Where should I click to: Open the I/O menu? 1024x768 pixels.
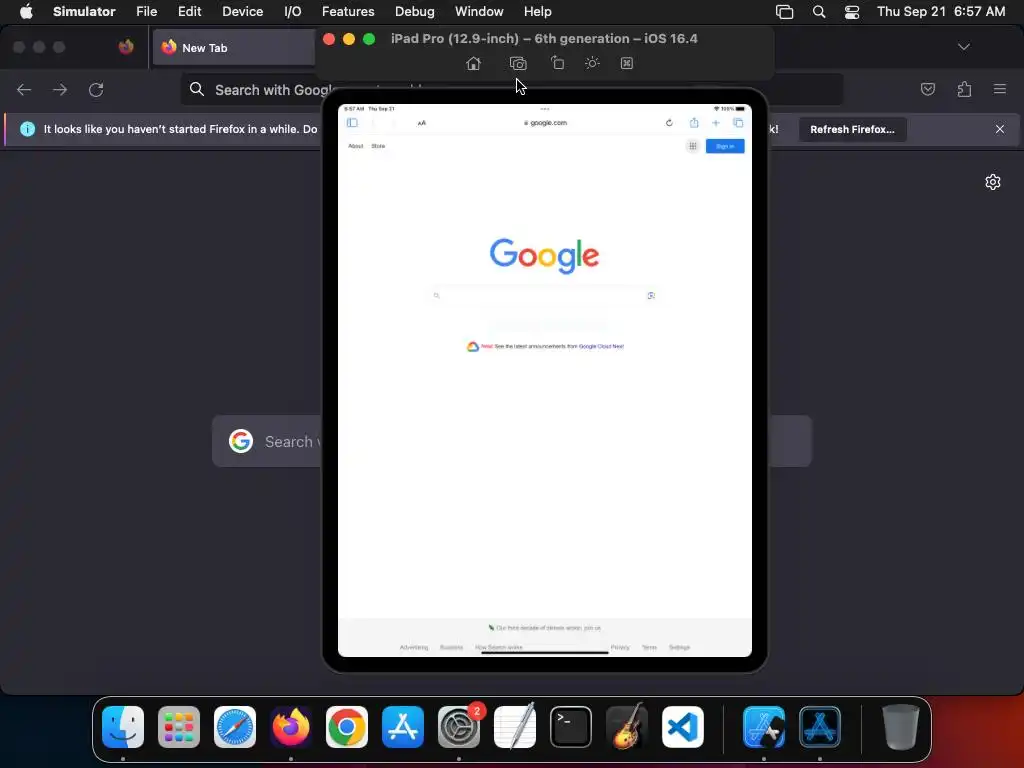tap(293, 12)
